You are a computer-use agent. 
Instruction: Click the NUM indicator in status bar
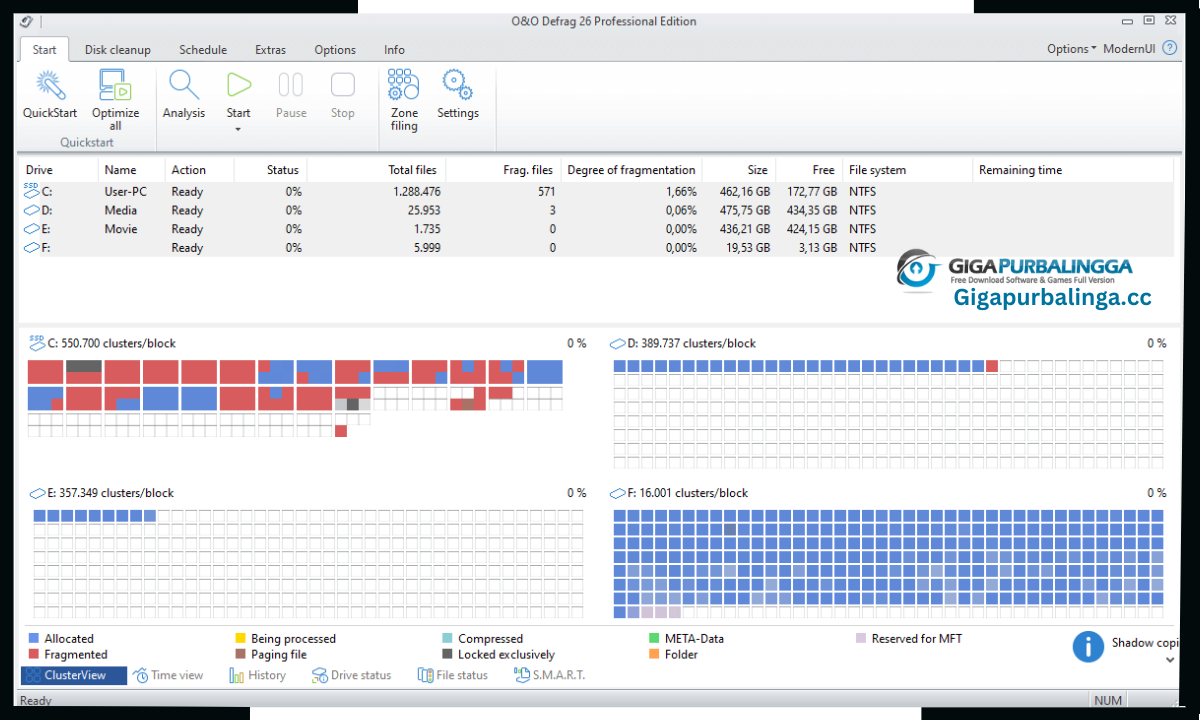1108,700
